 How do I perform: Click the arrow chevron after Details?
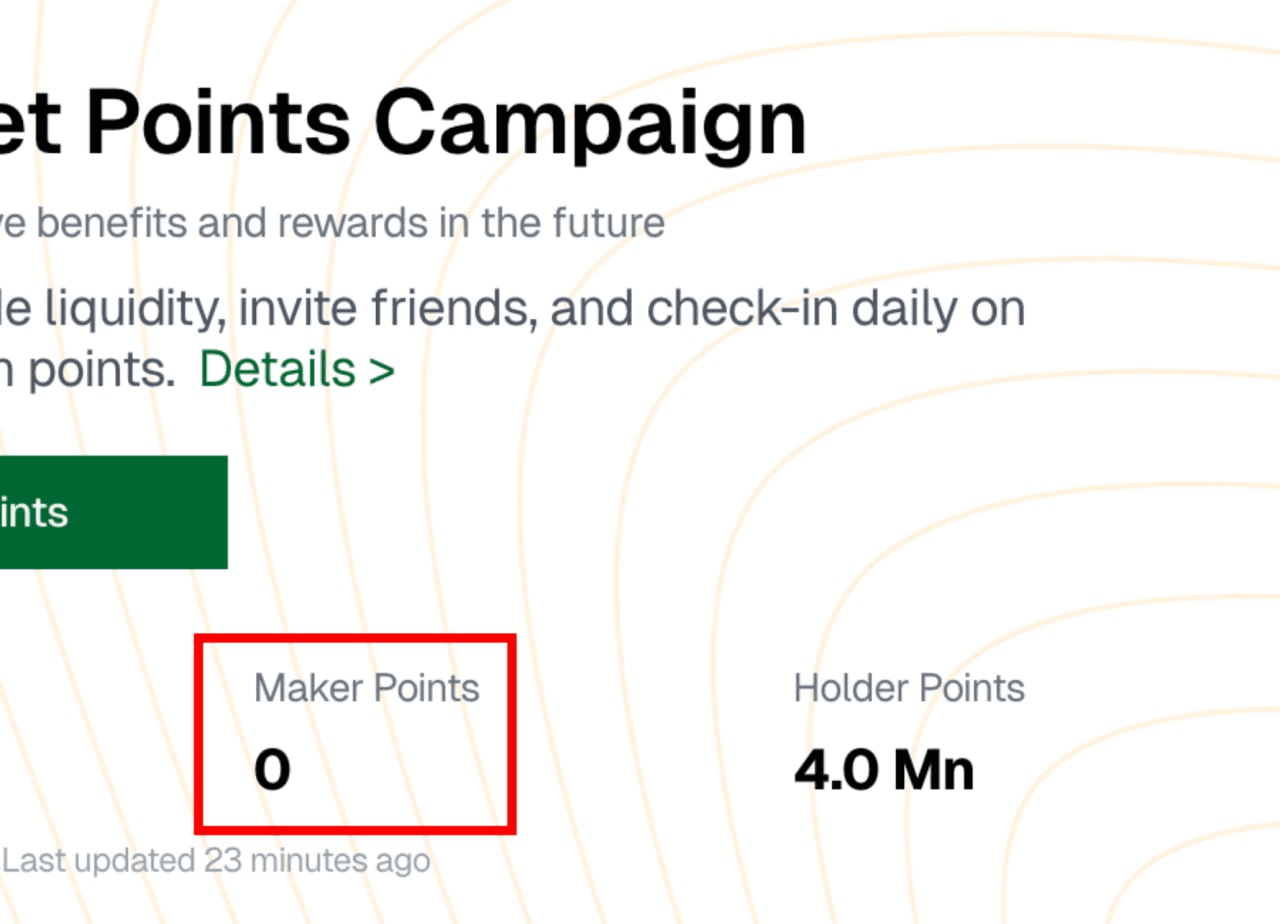pos(381,371)
